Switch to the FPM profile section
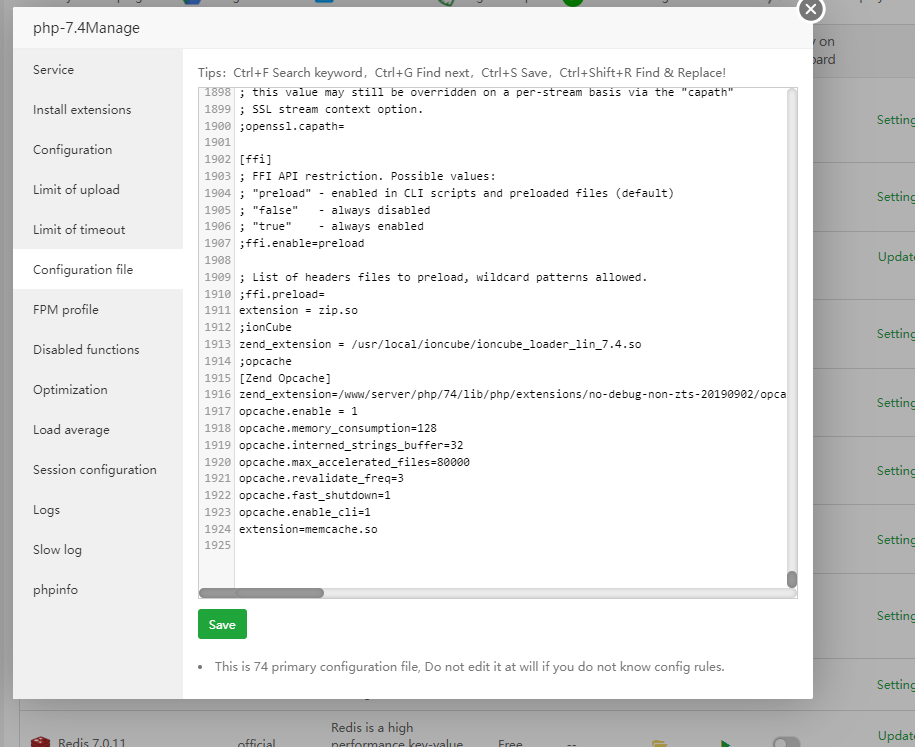915x747 pixels. click(x=66, y=310)
